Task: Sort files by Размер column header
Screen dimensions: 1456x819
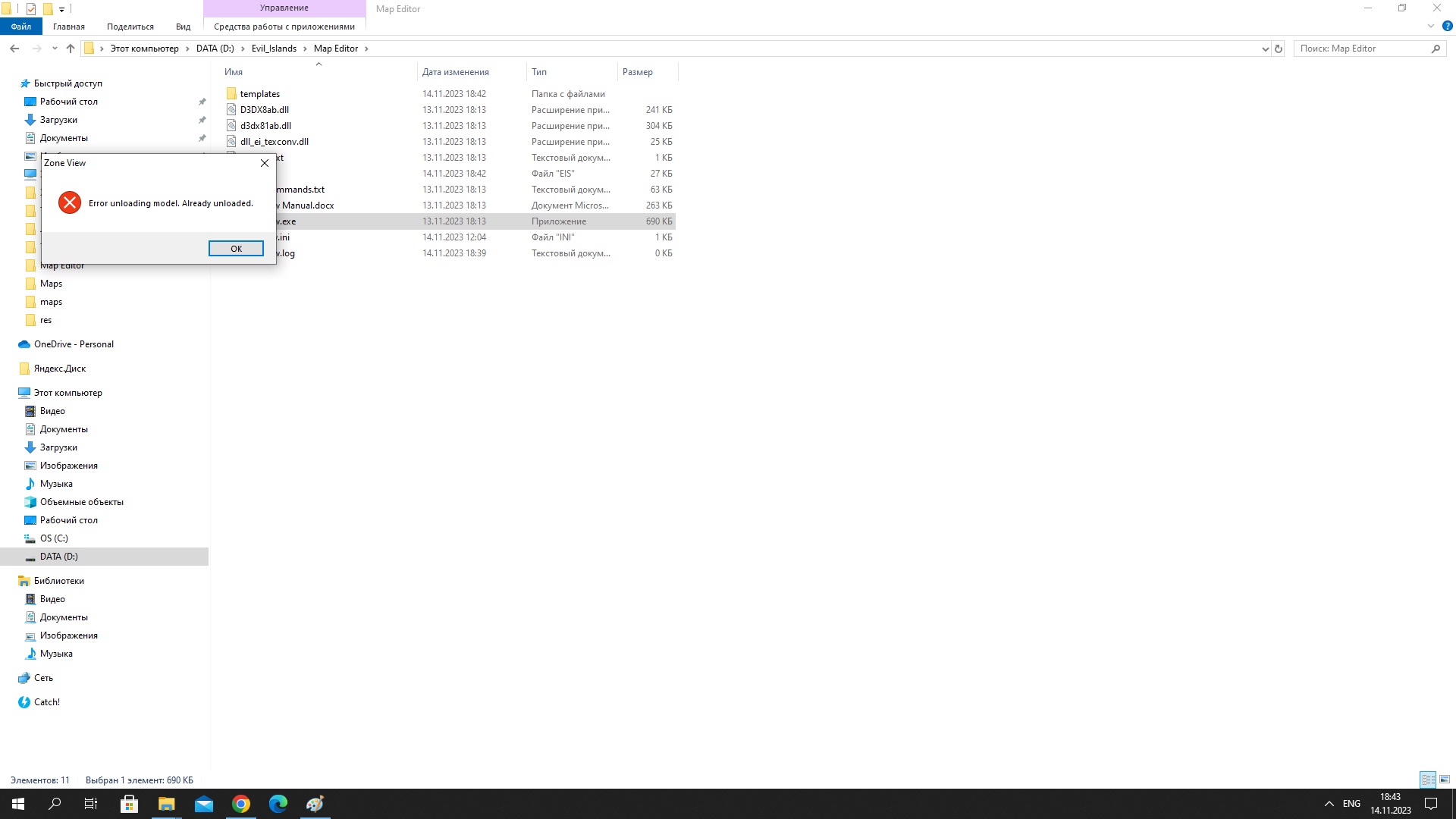Action: tap(637, 72)
